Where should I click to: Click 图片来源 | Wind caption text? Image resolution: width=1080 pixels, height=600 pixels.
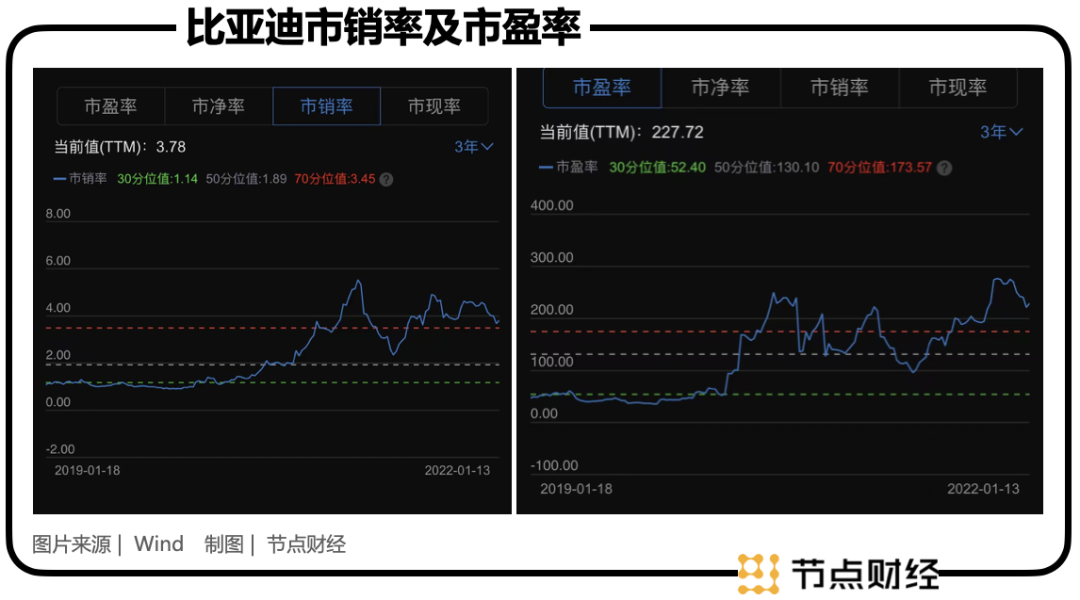point(108,544)
